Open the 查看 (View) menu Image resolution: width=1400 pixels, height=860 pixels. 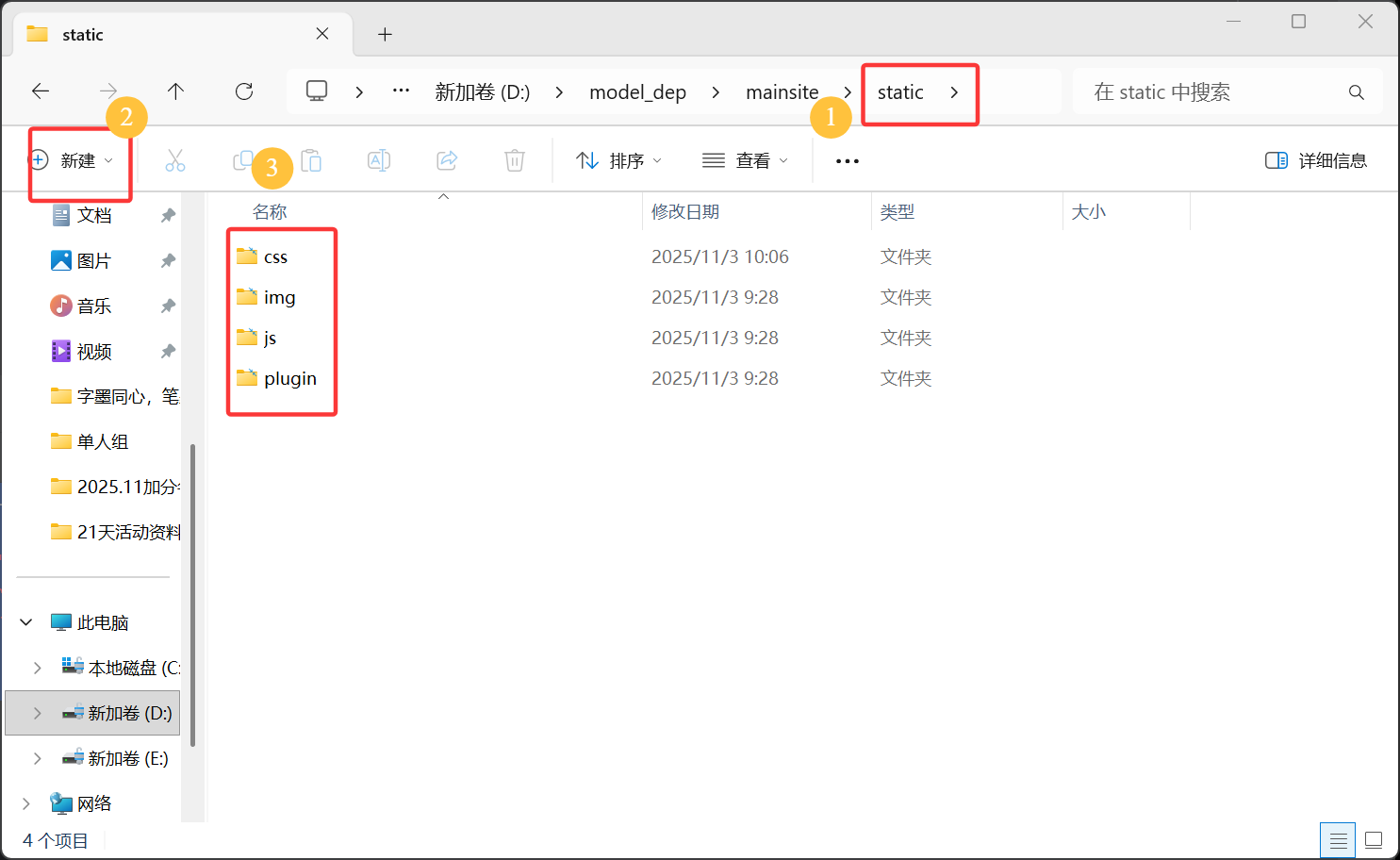(x=745, y=160)
